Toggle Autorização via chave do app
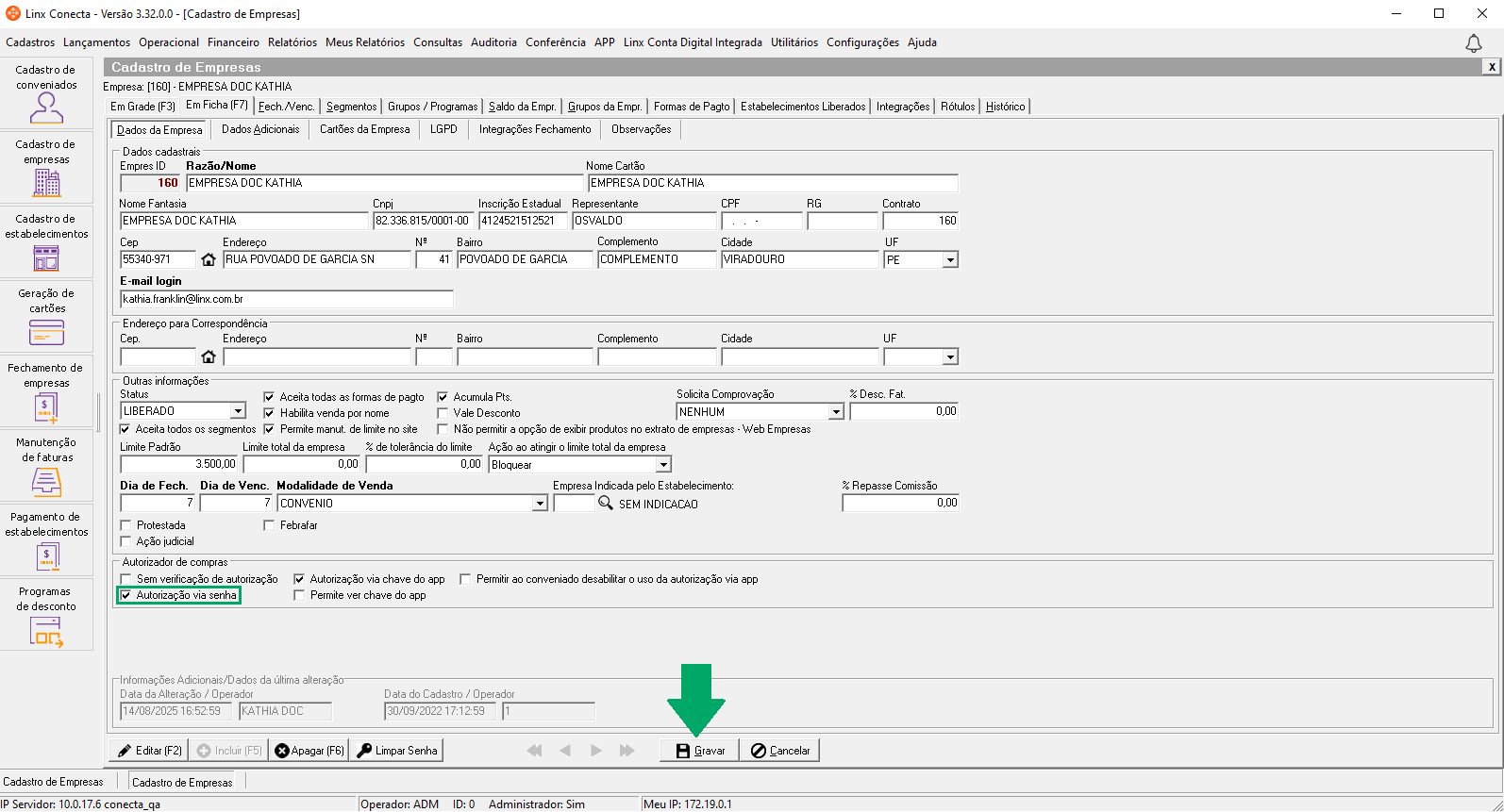Viewport: 1504px width, 812px height. click(x=299, y=579)
